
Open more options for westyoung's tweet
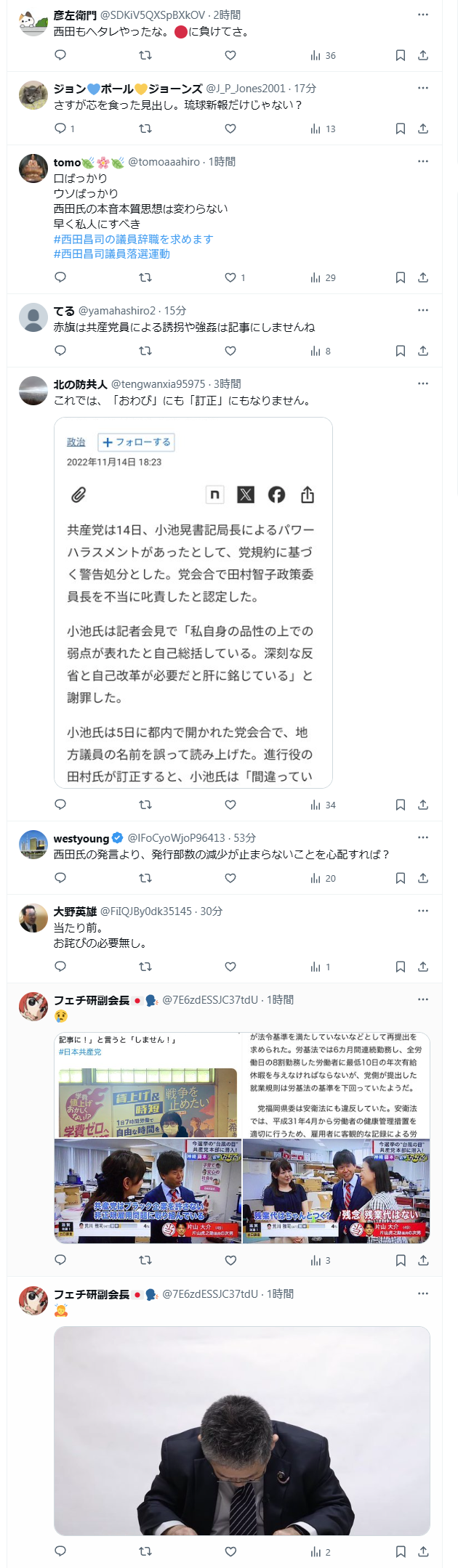tap(423, 837)
